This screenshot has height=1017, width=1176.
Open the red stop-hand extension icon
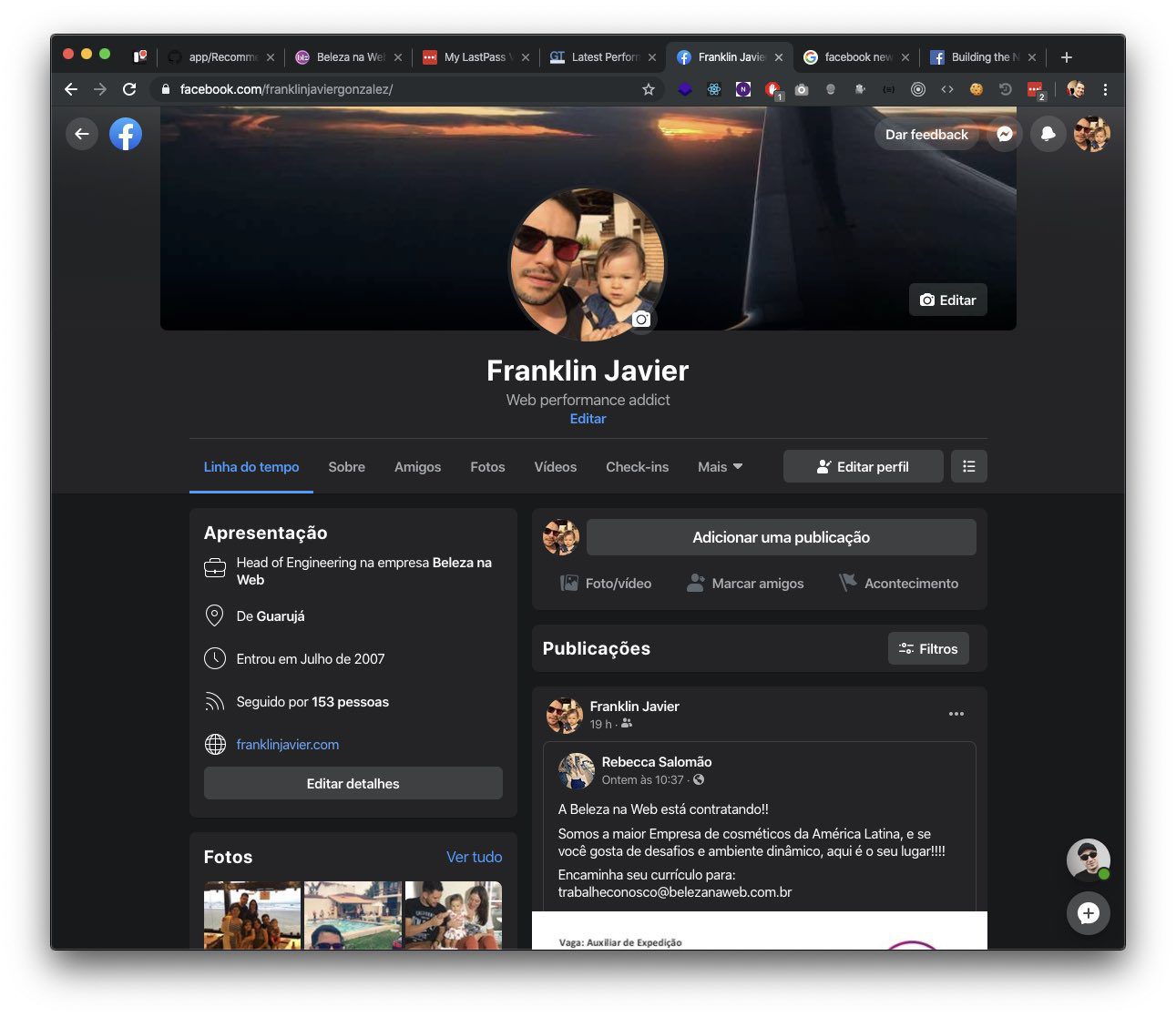tap(772, 89)
